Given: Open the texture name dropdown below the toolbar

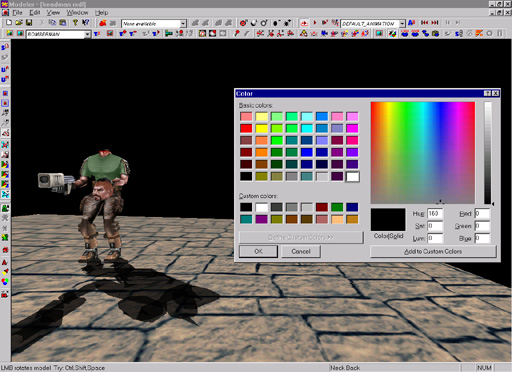Looking at the screenshot, I should [87, 34].
